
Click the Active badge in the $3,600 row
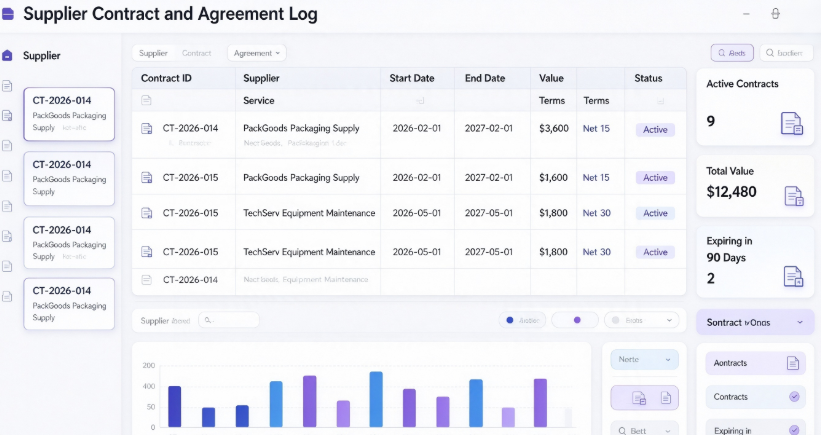click(x=655, y=130)
